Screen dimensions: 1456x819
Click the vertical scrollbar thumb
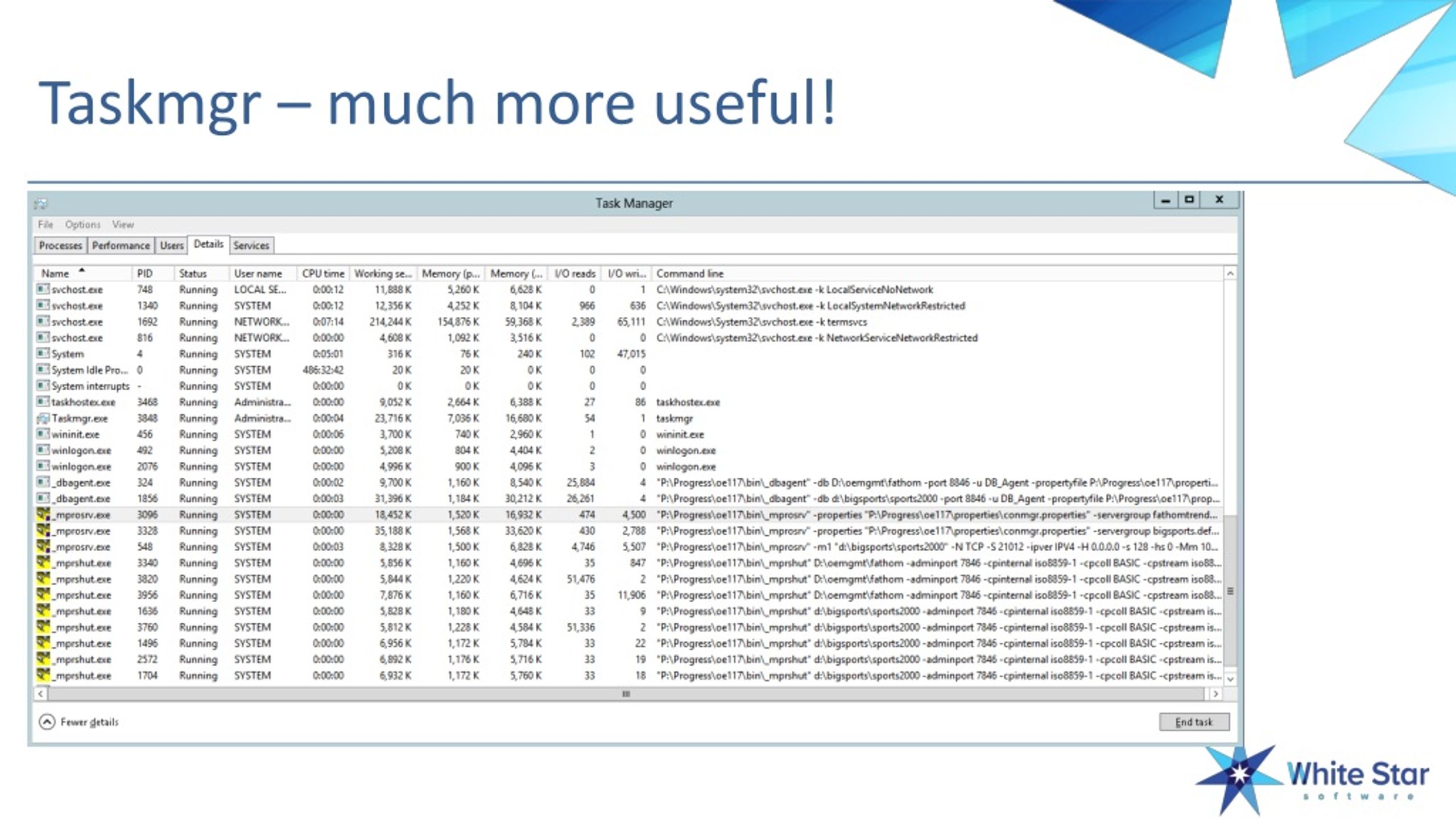1230,591
